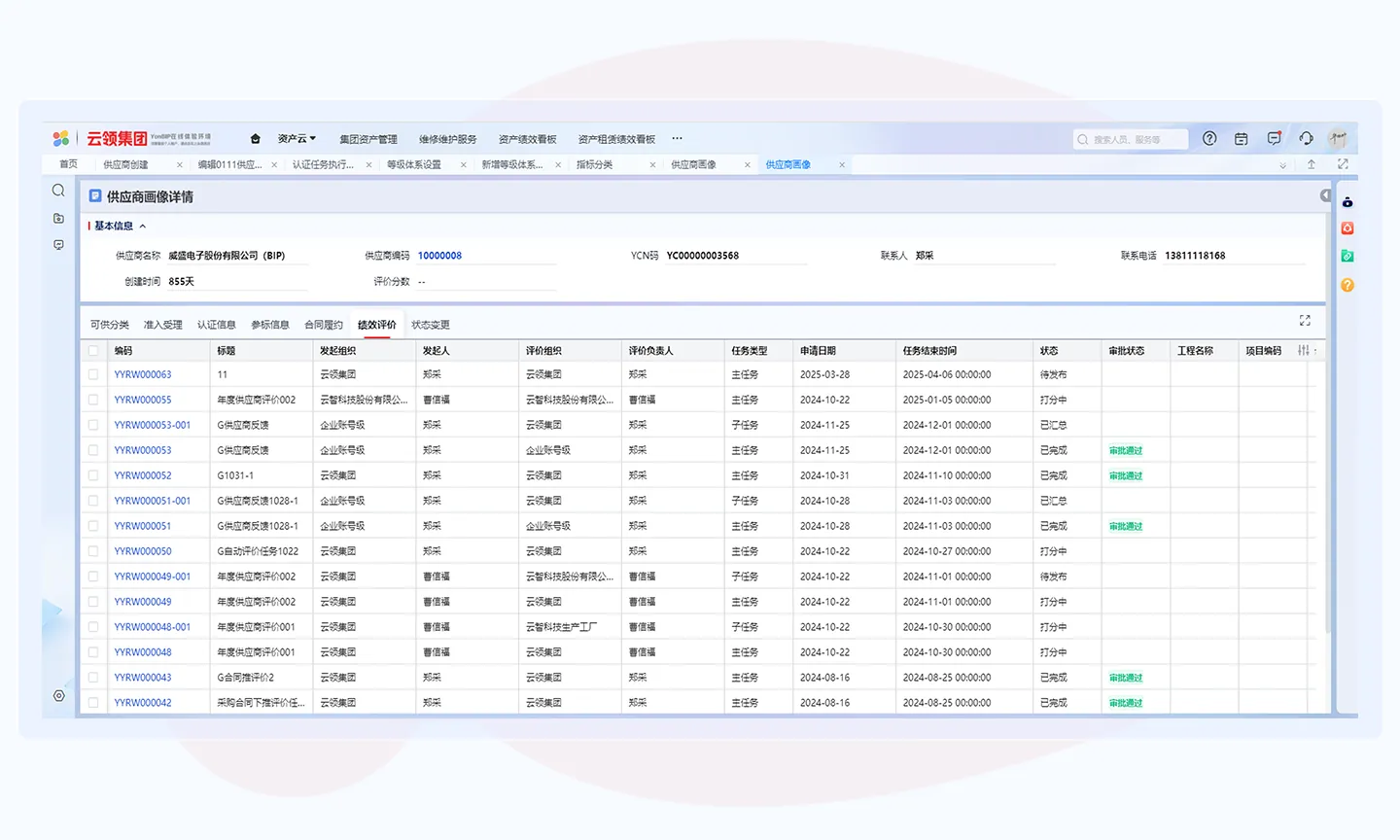Click the folder icon in left sidebar

tap(58, 219)
